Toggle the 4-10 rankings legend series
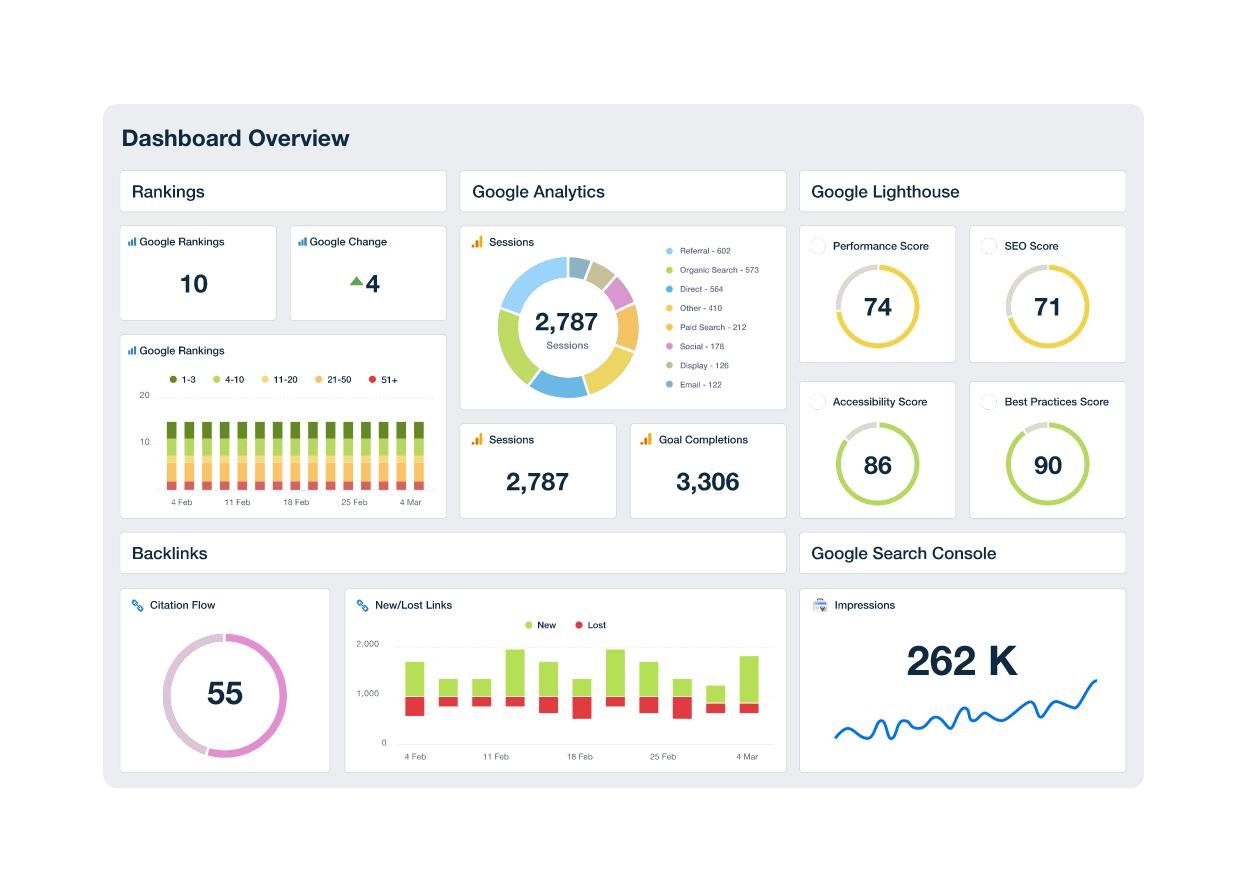Viewport: 1248px width, 892px height. coord(228,380)
